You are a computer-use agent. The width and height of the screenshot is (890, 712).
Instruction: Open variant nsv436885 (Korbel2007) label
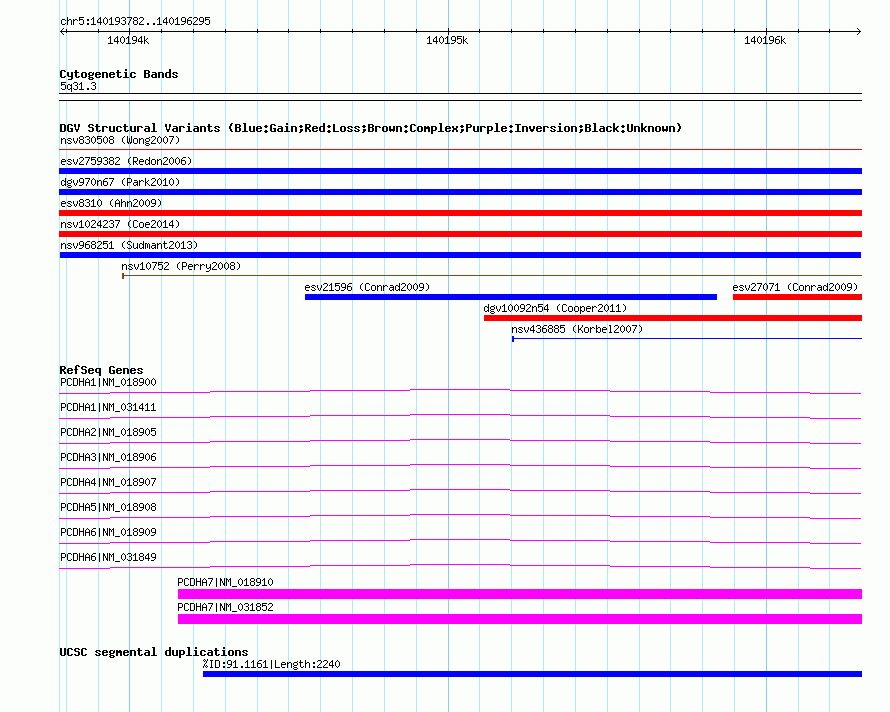tap(577, 329)
